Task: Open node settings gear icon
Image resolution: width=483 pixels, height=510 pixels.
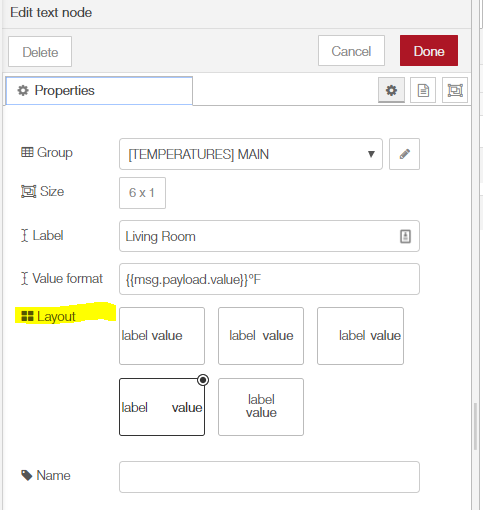Action: tap(391, 90)
